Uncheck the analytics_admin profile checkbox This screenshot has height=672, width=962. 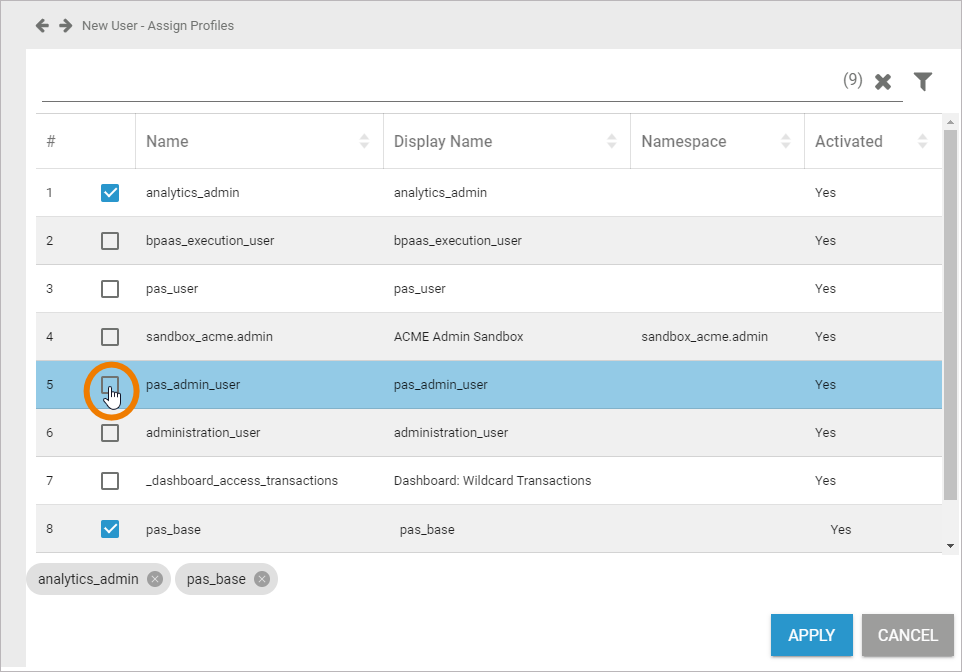coord(110,193)
